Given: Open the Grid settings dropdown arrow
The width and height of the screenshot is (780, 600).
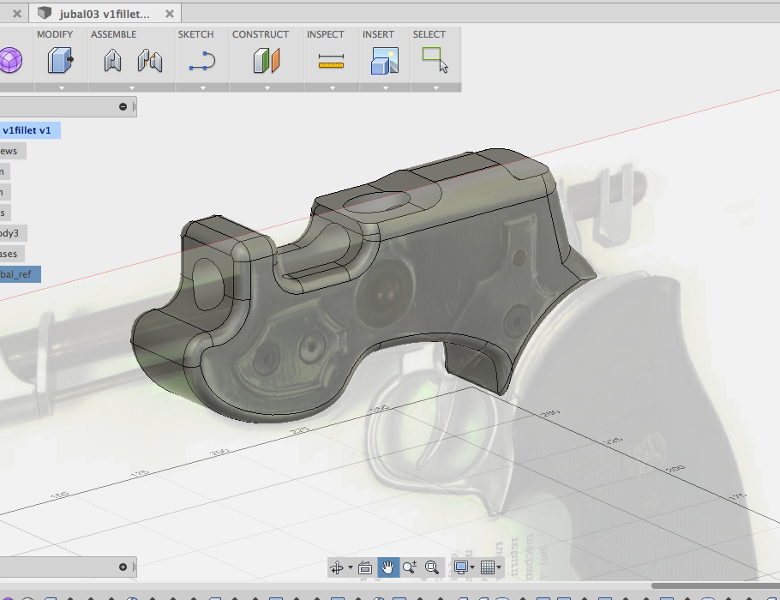Looking at the screenshot, I should 499,568.
